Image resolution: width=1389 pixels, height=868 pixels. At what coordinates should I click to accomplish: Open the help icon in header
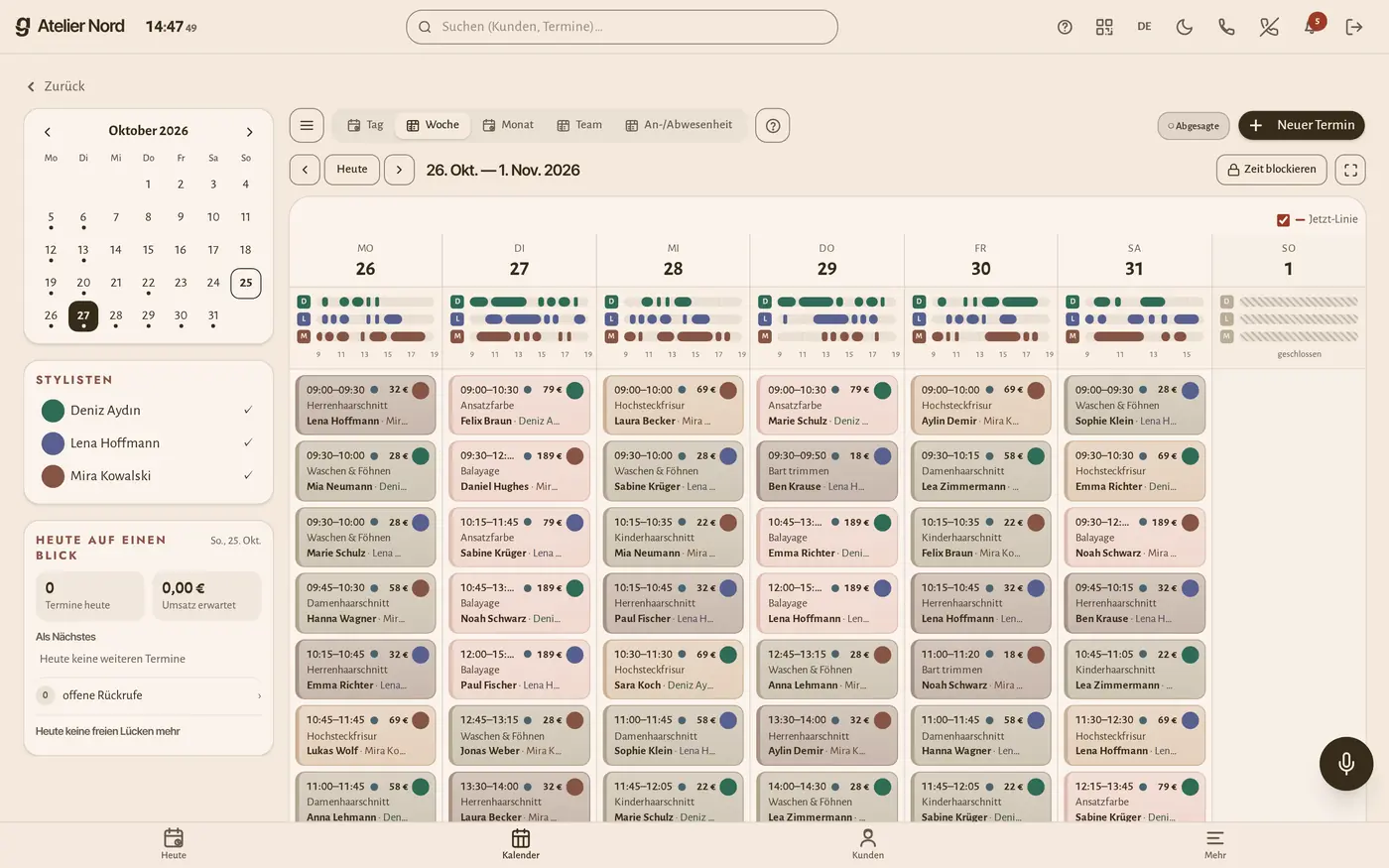(x=1065, y=27)
